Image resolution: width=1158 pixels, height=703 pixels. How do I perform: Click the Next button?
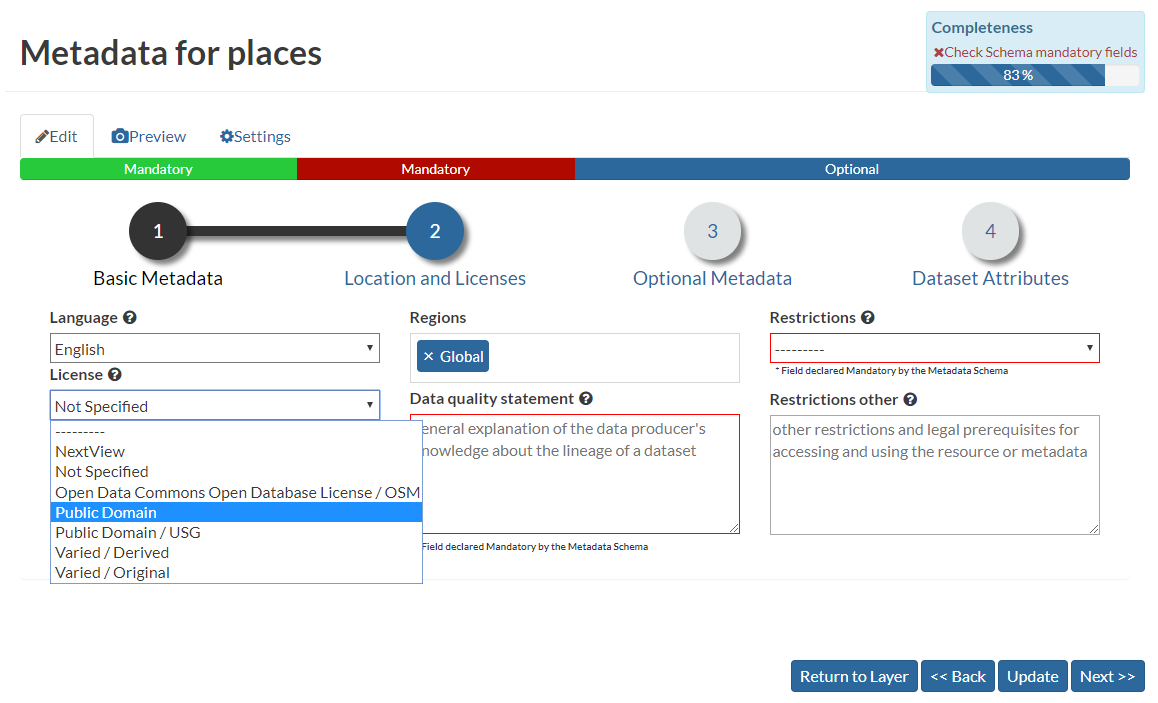click(1107, 676)
